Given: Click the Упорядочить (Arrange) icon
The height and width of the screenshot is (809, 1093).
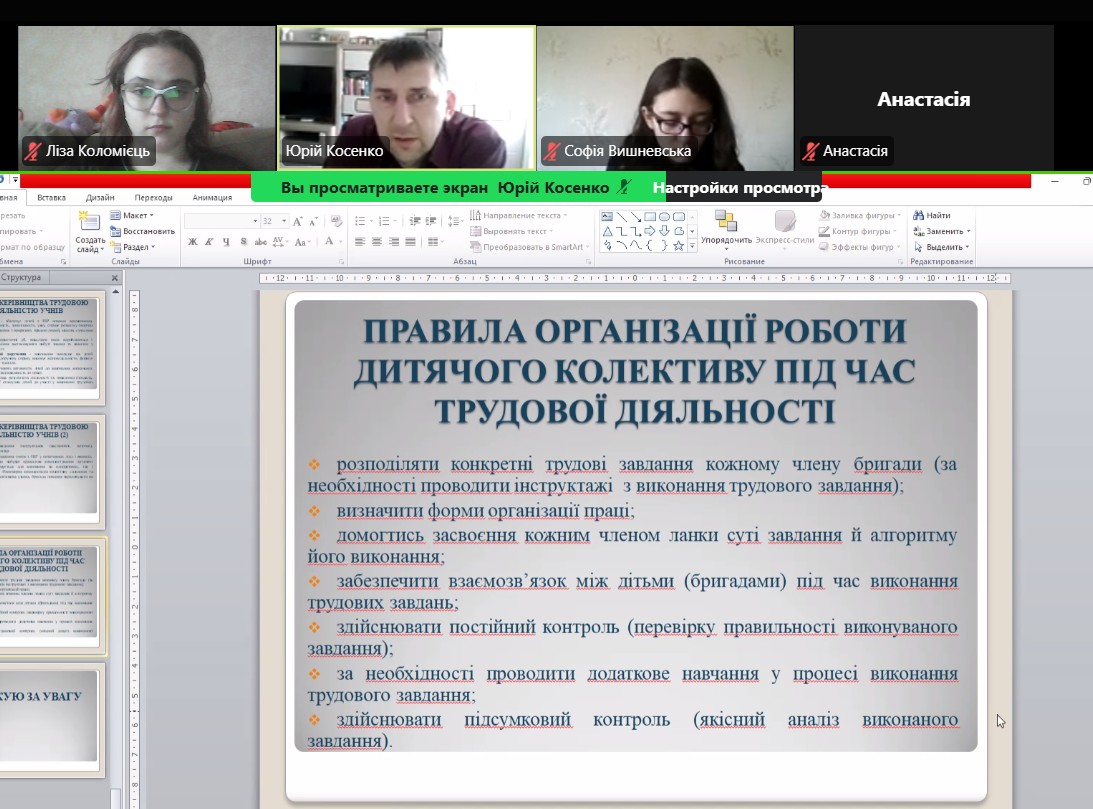Looking at the screenshot, I should click(x=726, y=227).
